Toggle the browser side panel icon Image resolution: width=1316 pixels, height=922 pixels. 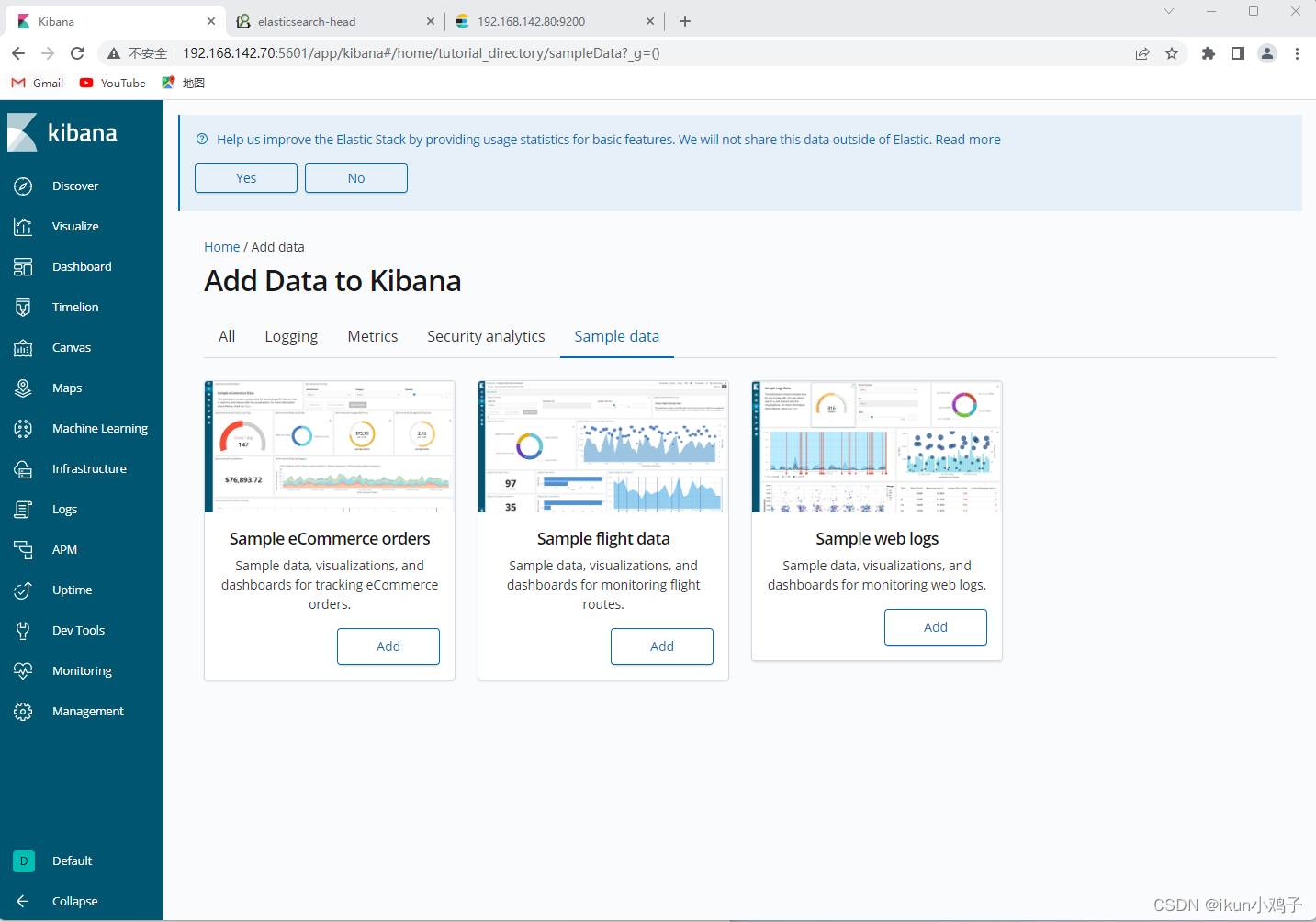point(1238,53)
